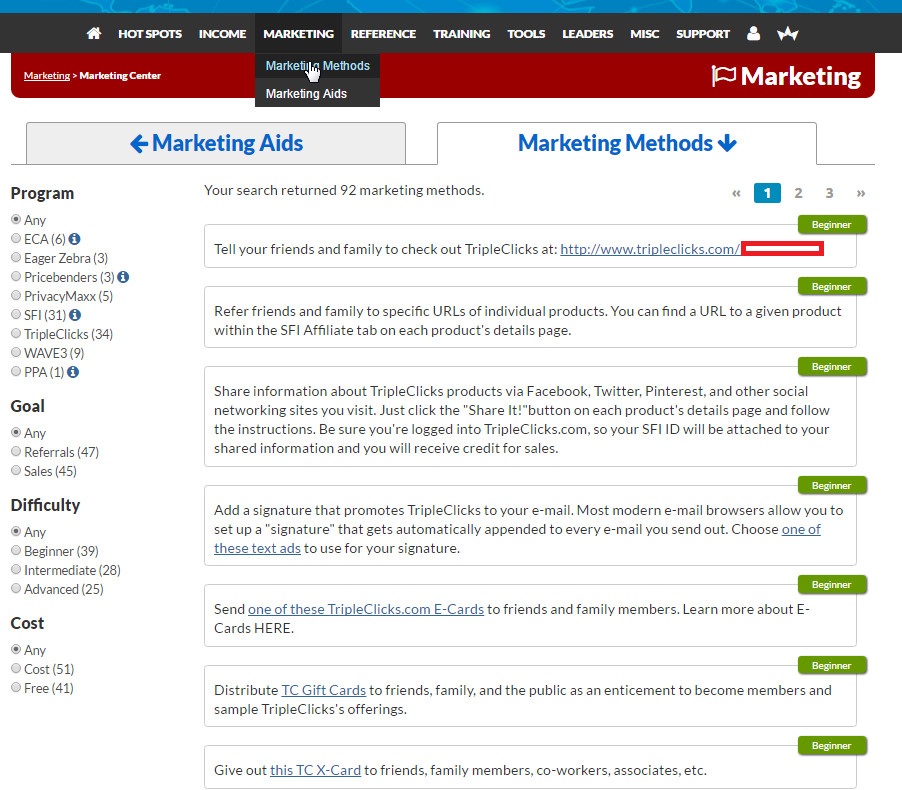Click the 'Your search returned 92 marketing methods.' text
Image resolution: width=902 pixels, height=790 pixels.
pyautogui.click(x=344, y=190)
